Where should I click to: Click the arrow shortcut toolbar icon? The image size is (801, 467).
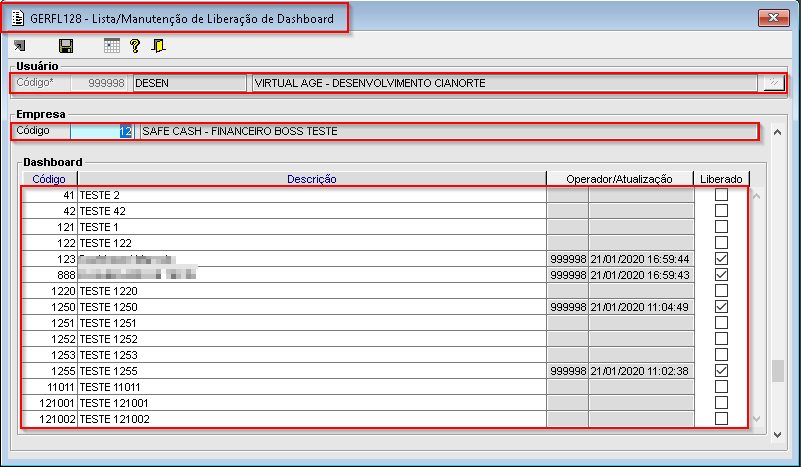[x=19, y=46]
